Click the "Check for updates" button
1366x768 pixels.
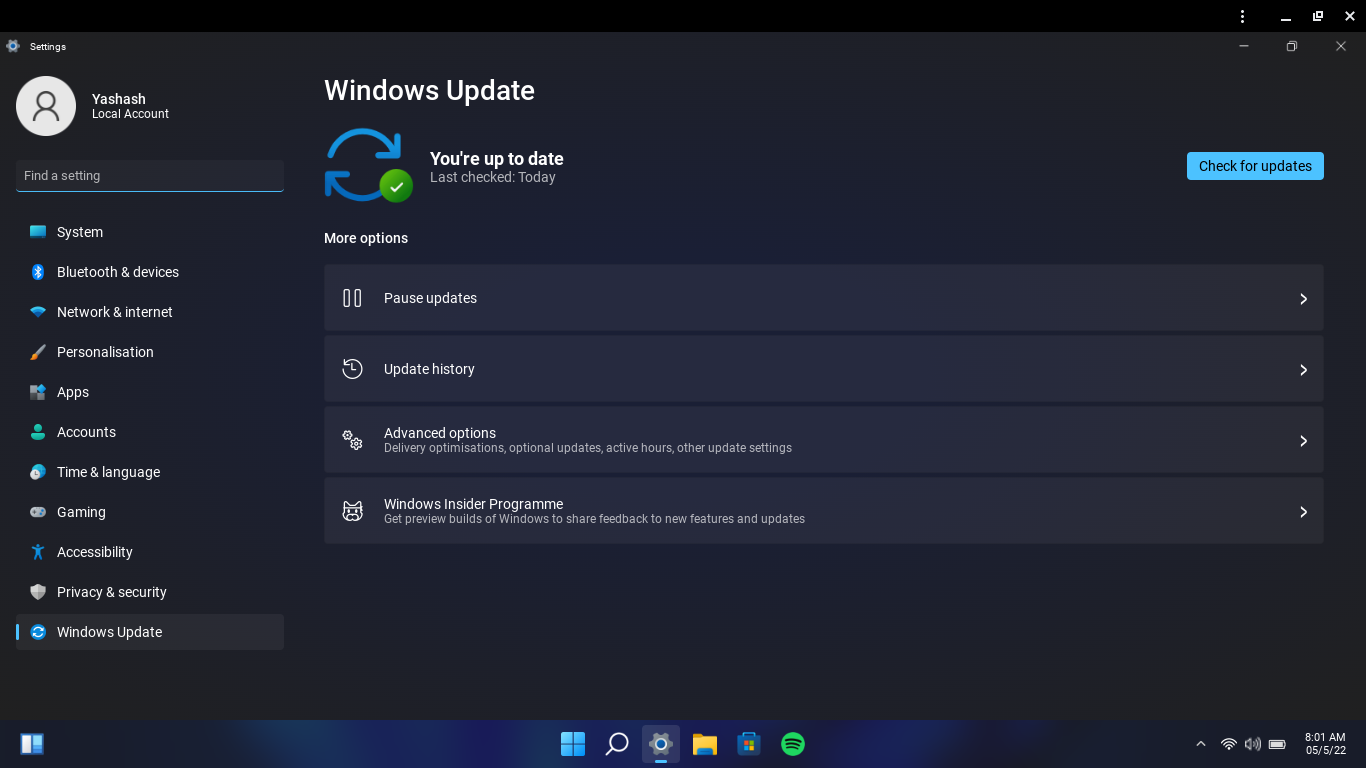pos(1255,166)
